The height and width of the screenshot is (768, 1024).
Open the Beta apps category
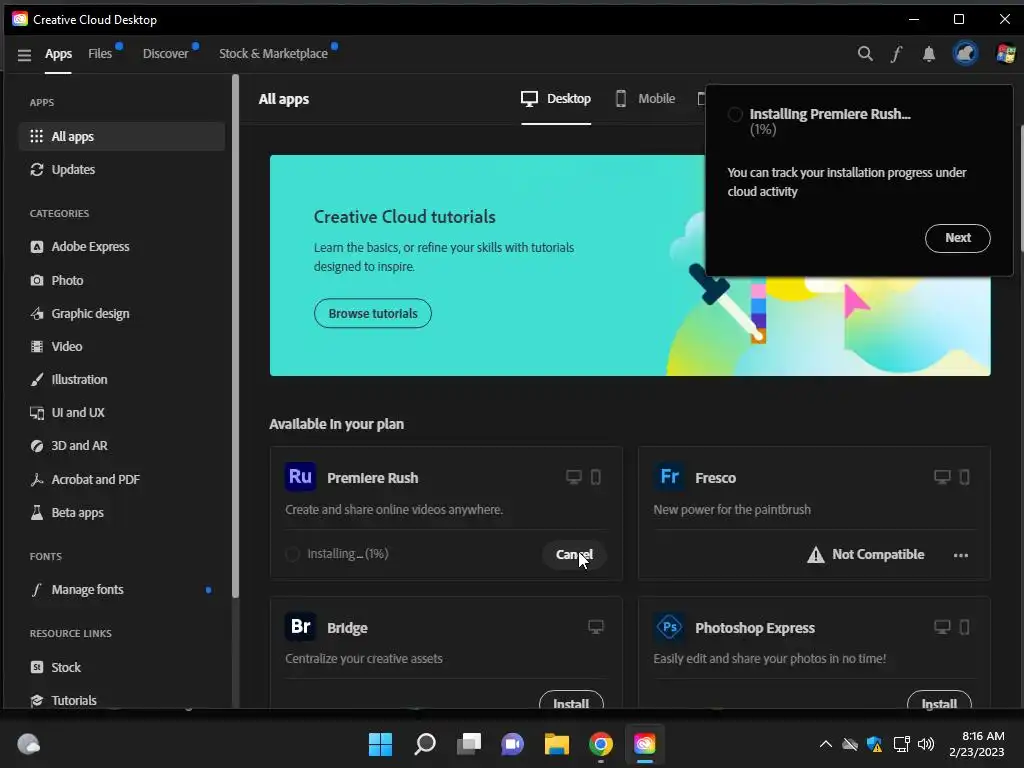click(121, 513)
